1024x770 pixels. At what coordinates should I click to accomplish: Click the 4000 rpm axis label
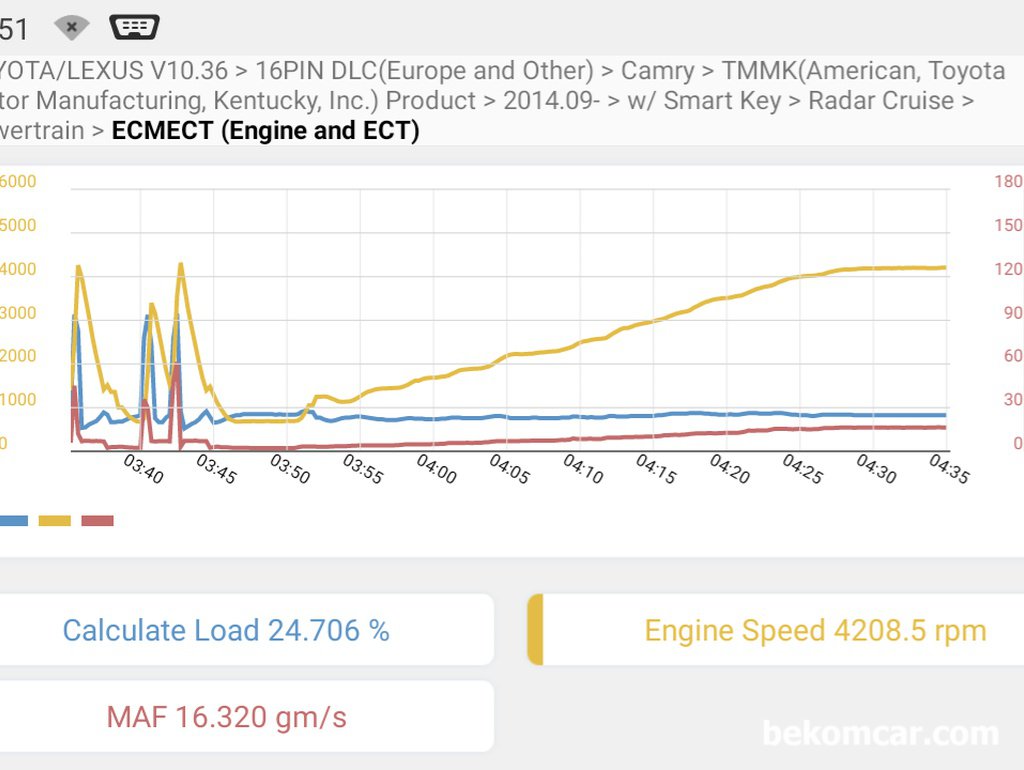click(18, 269)
